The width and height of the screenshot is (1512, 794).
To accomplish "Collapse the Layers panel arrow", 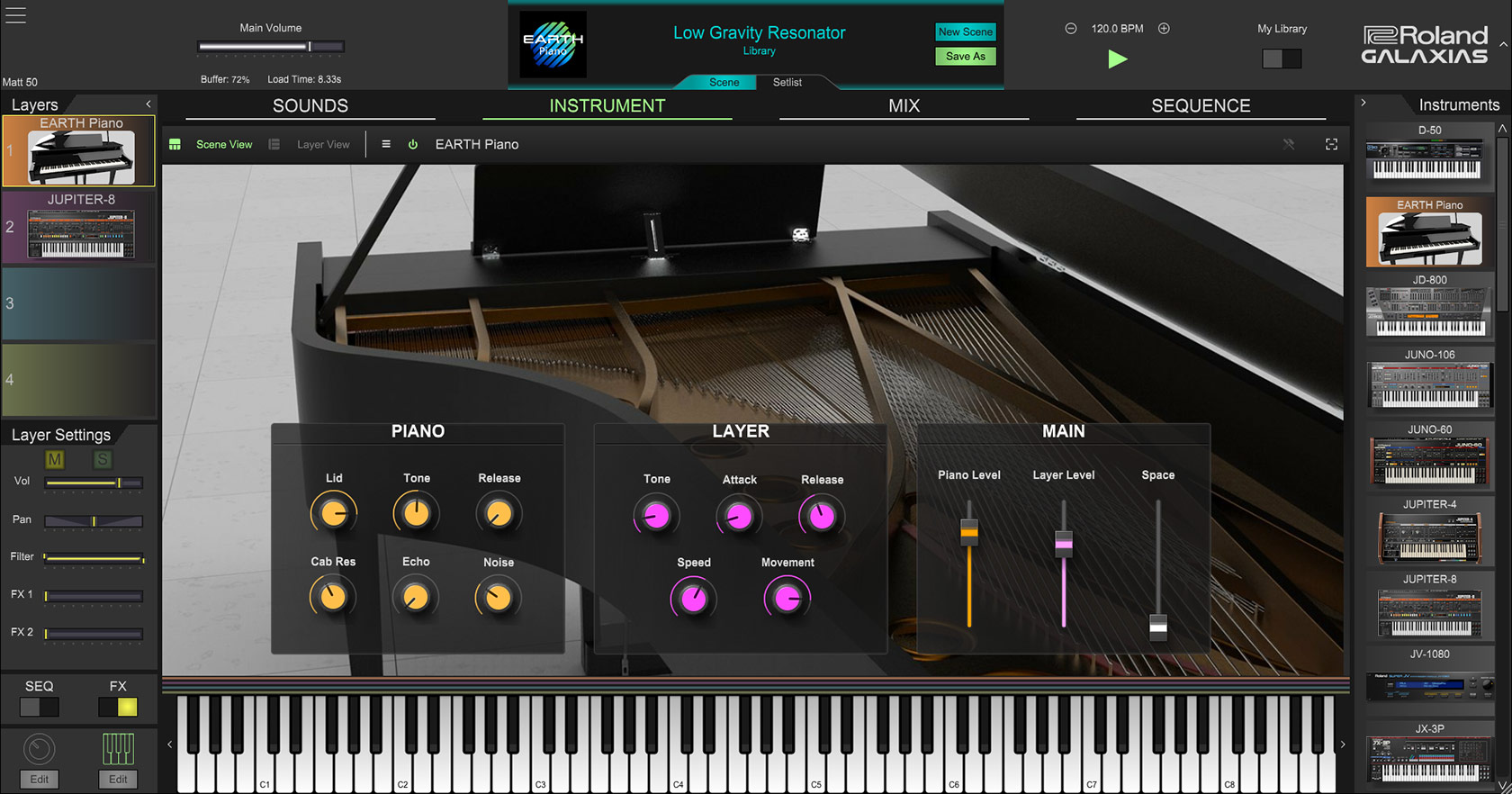I will 148,104.
